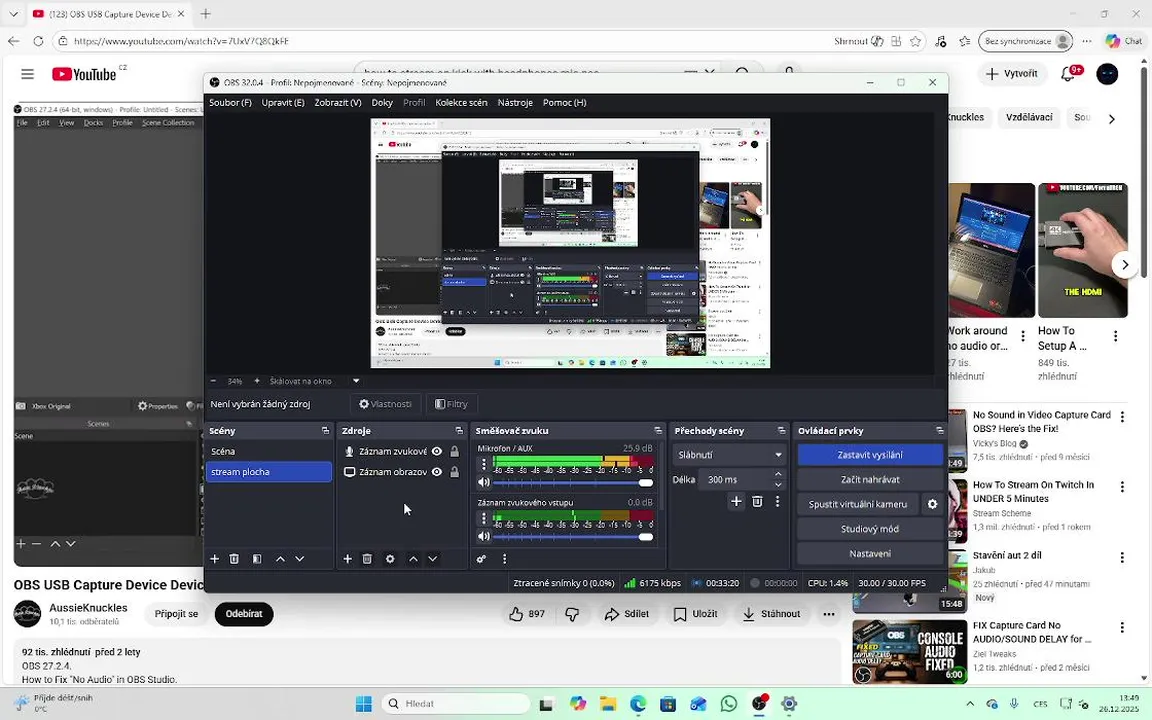The width and height of the screenshot is (1152, 720).
Task: Open Mikrofon / AUX channel options dots
Action: [483, 464]
